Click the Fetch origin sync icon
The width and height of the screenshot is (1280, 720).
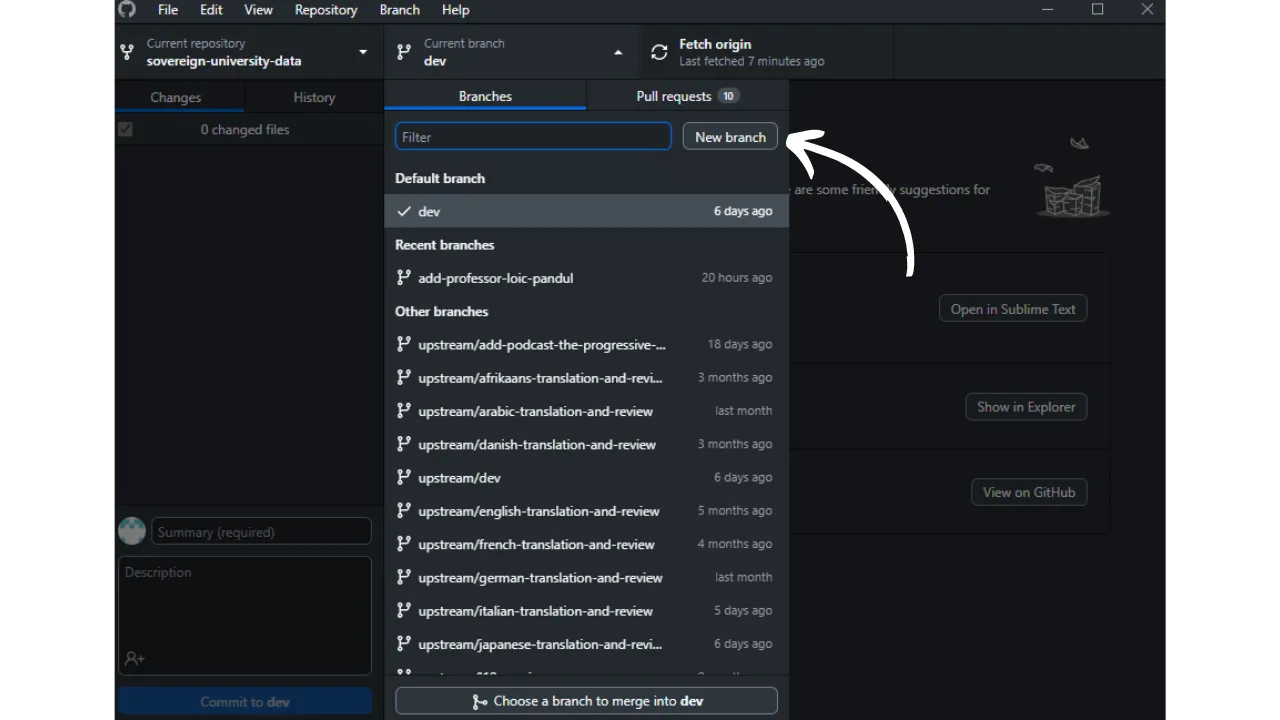[659, 52]
